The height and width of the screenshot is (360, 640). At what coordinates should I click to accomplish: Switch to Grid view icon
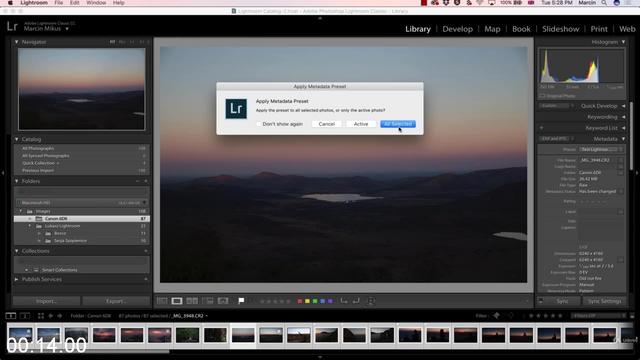point(162,301)
